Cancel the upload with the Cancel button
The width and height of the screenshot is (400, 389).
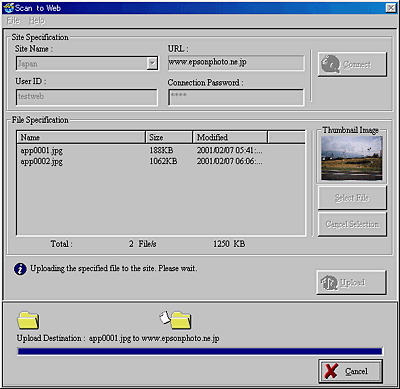click(351, 371)
